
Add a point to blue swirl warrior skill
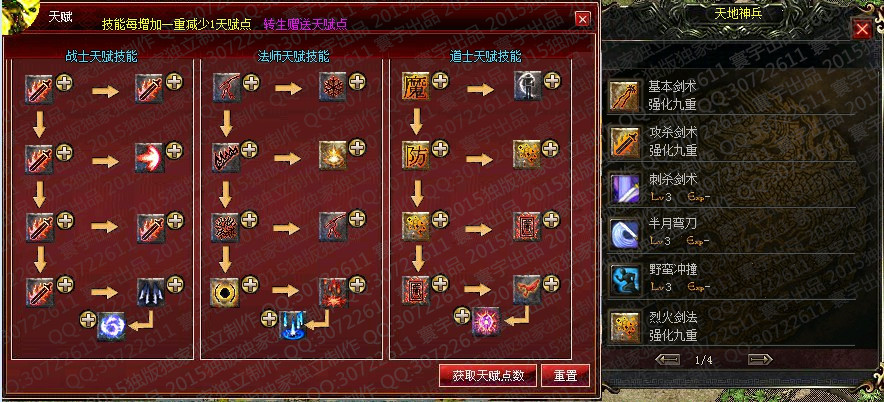pos(89,319)
